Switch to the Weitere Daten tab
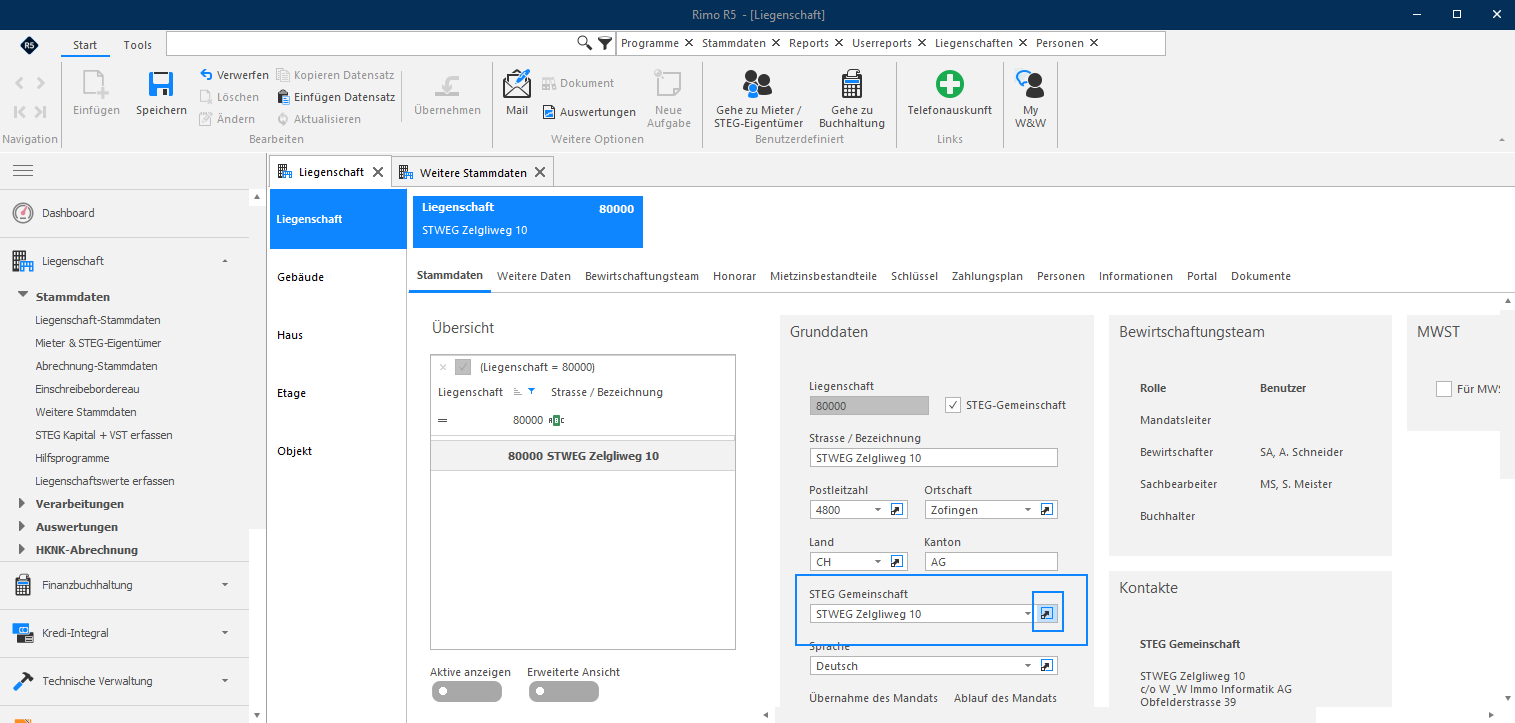Screen dimensions: 1515x723 pyautogui.click(x=534, y=276)
